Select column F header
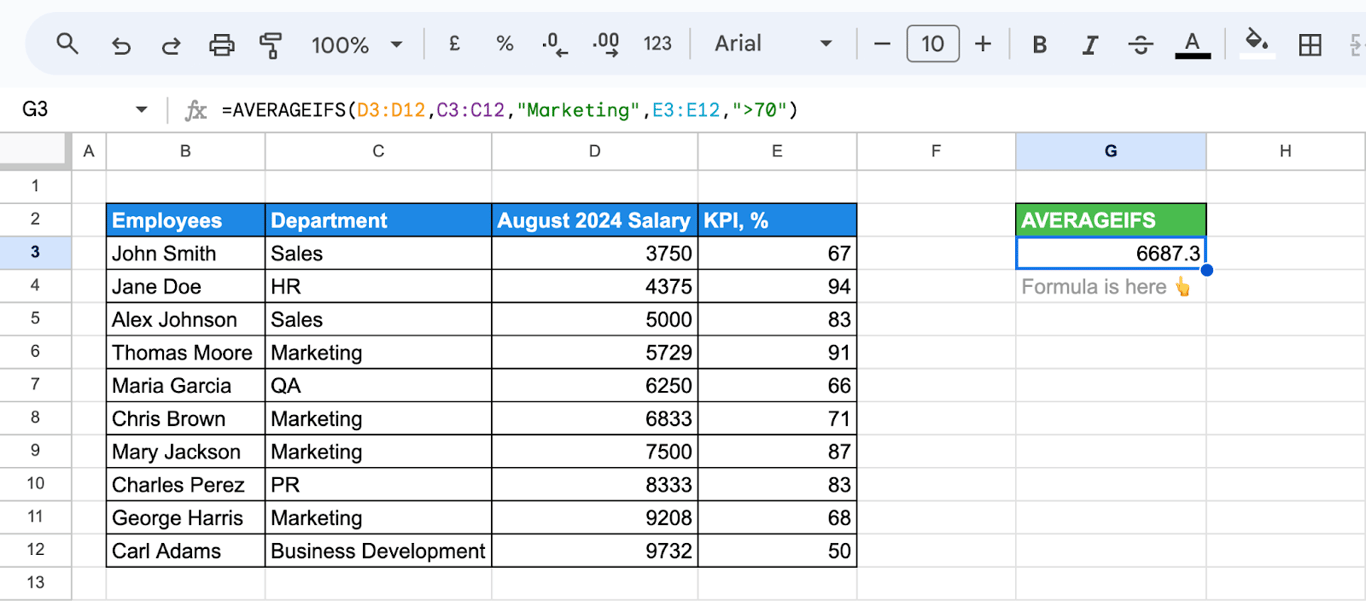 936,151
